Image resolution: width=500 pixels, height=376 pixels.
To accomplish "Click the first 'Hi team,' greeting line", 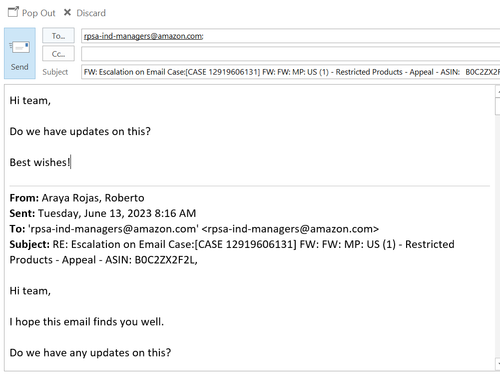I will pos(30,100).
